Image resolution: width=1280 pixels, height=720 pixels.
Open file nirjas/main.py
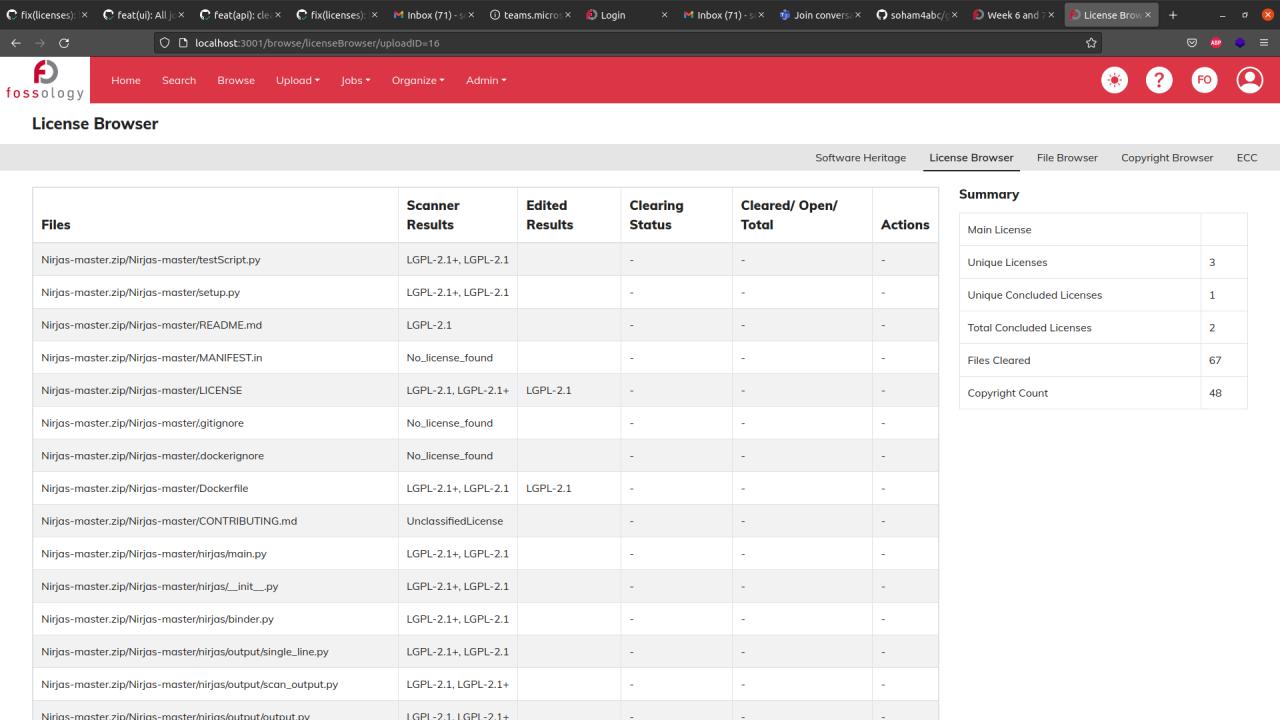pyautogui.click(x=154, y=554)
